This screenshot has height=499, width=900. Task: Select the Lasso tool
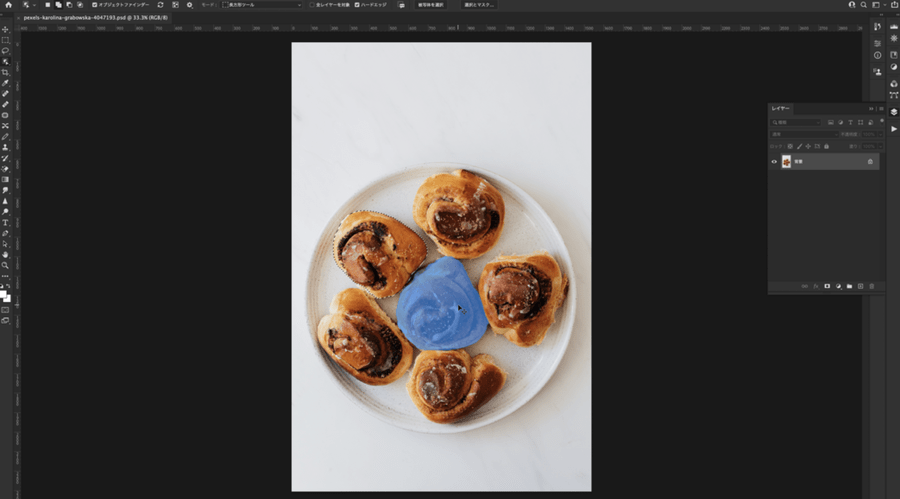pos(5,50)
